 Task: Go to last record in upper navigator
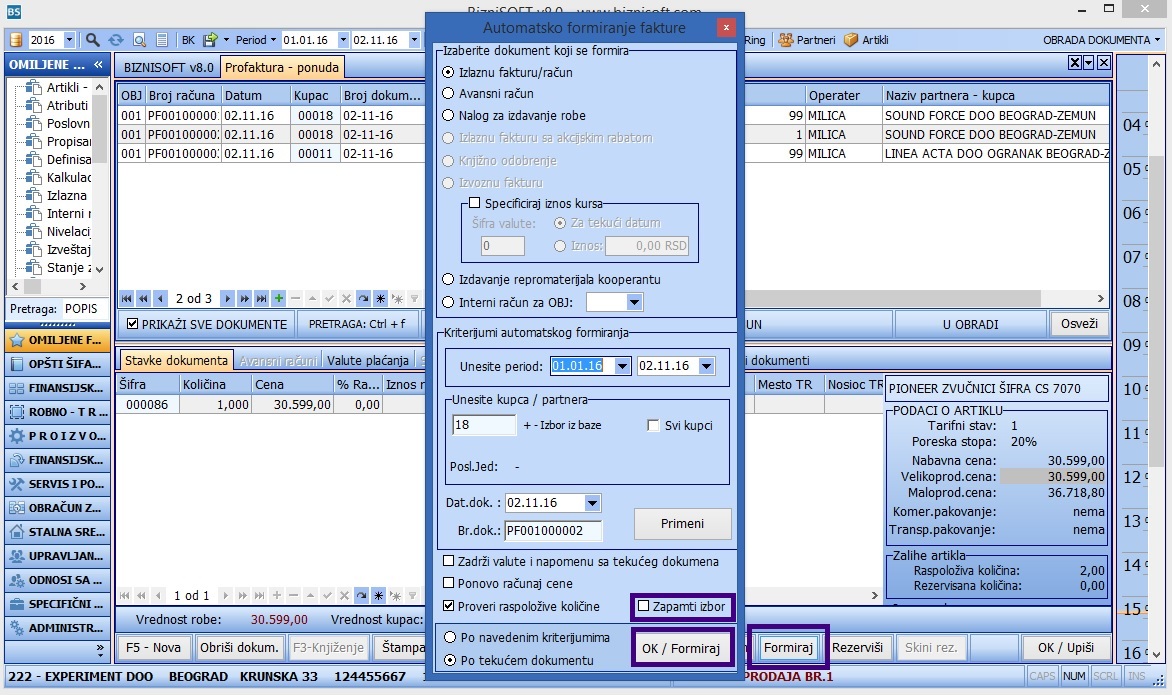click(261, 298)
